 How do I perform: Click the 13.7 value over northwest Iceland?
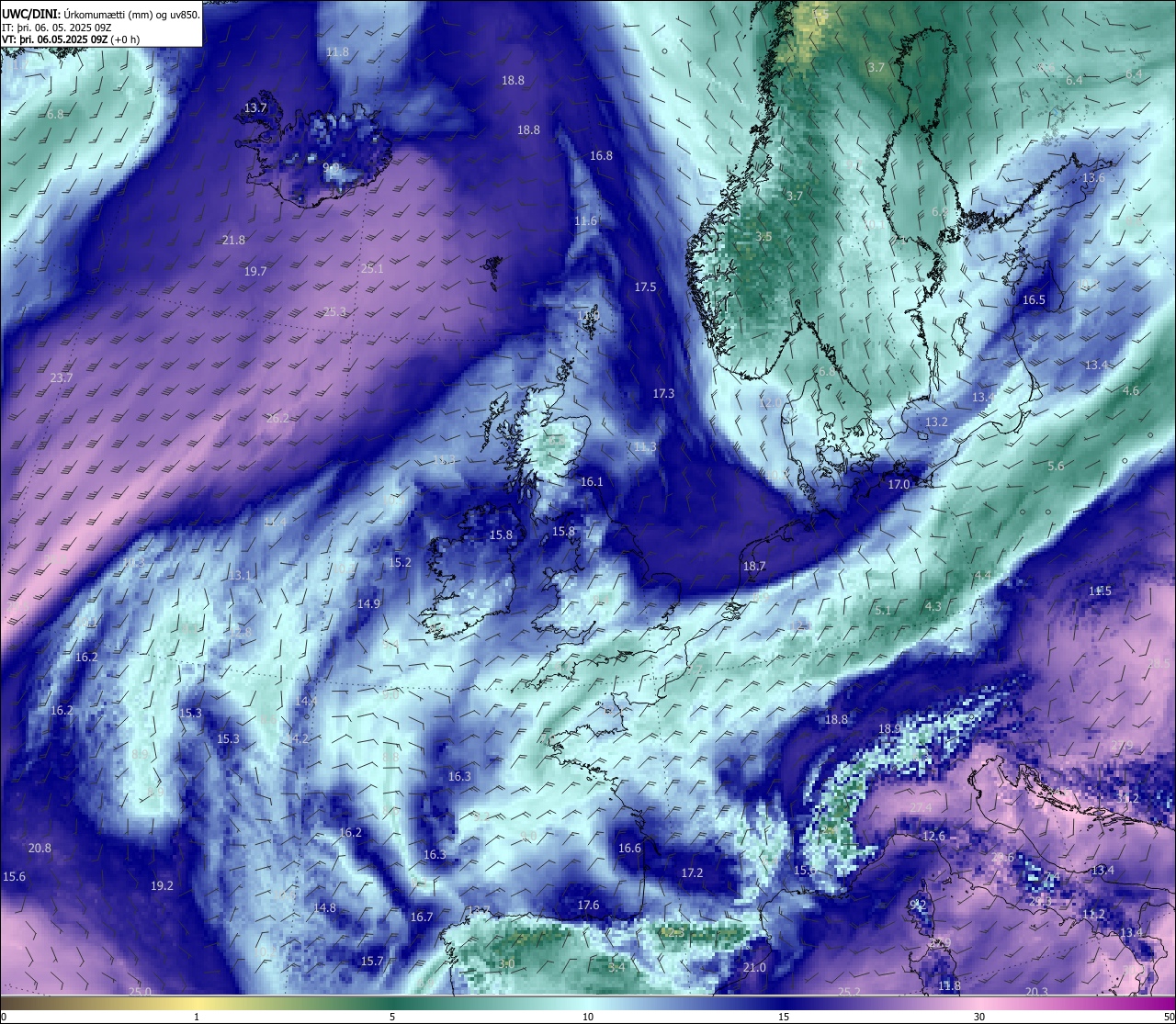255,108
